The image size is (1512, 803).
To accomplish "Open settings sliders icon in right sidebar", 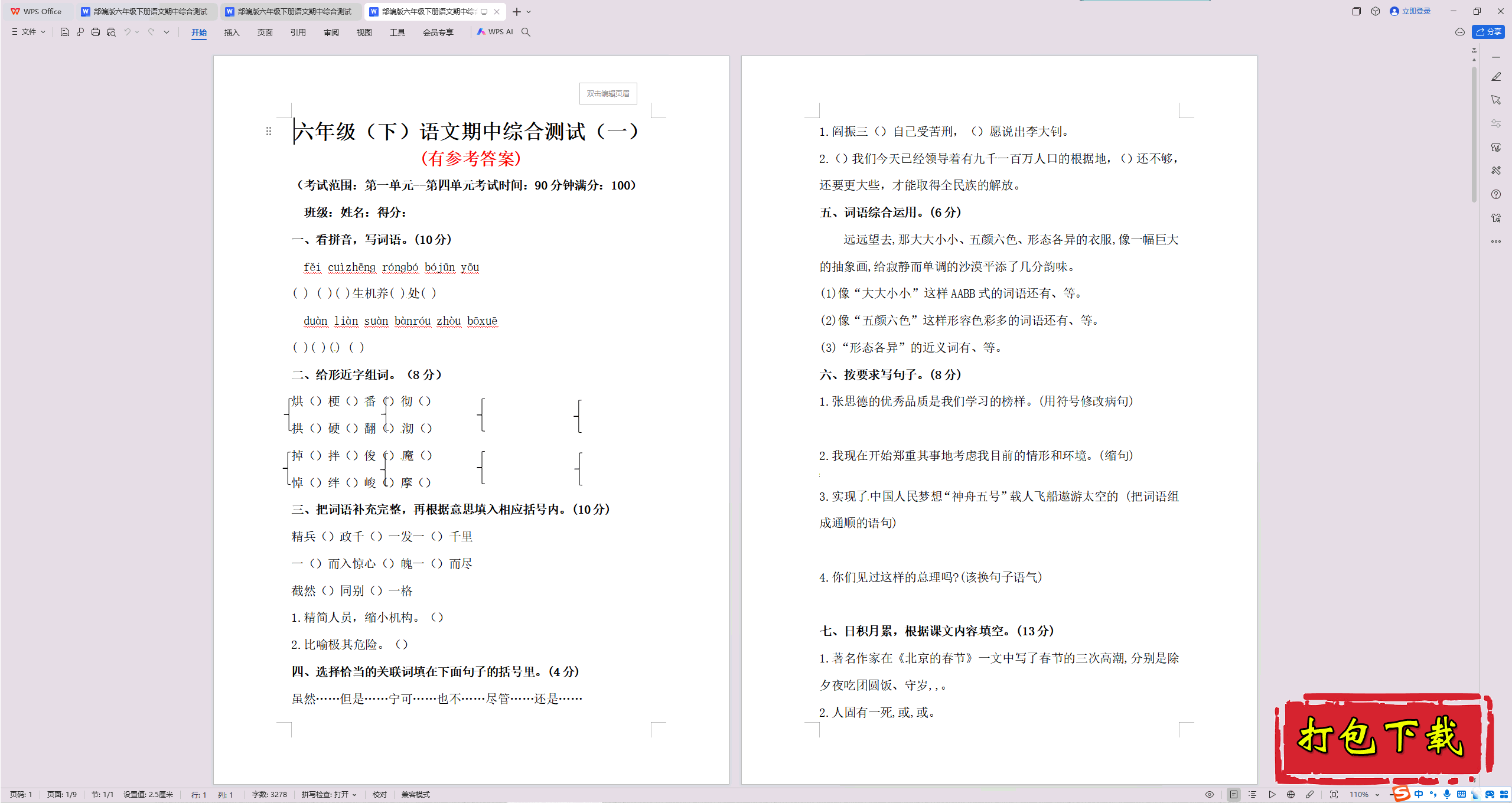I will [x=1496, y=123].
